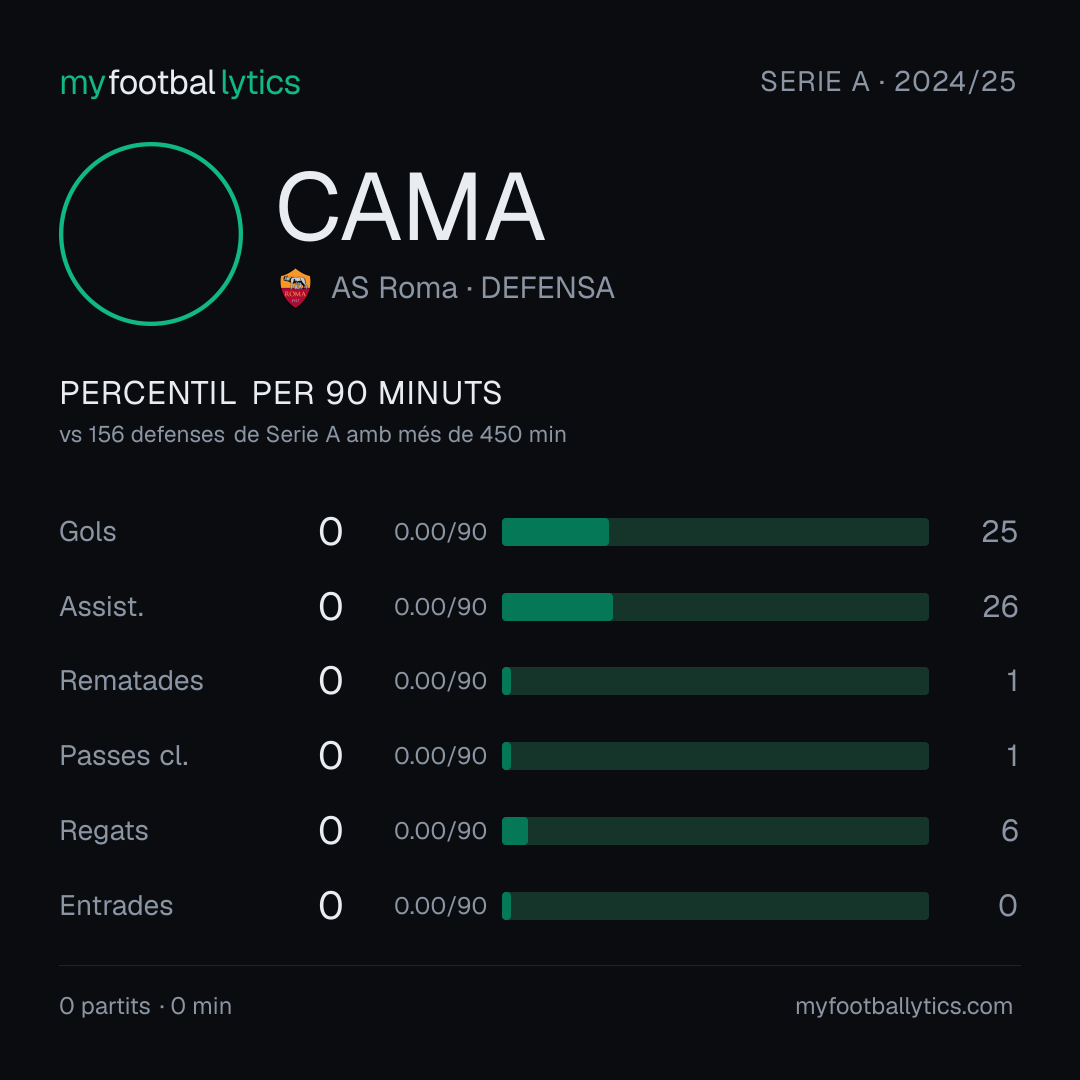The image size is (1080, 1080).
Task: Click the Gols percentile value 25
Action: pos(999,532)
